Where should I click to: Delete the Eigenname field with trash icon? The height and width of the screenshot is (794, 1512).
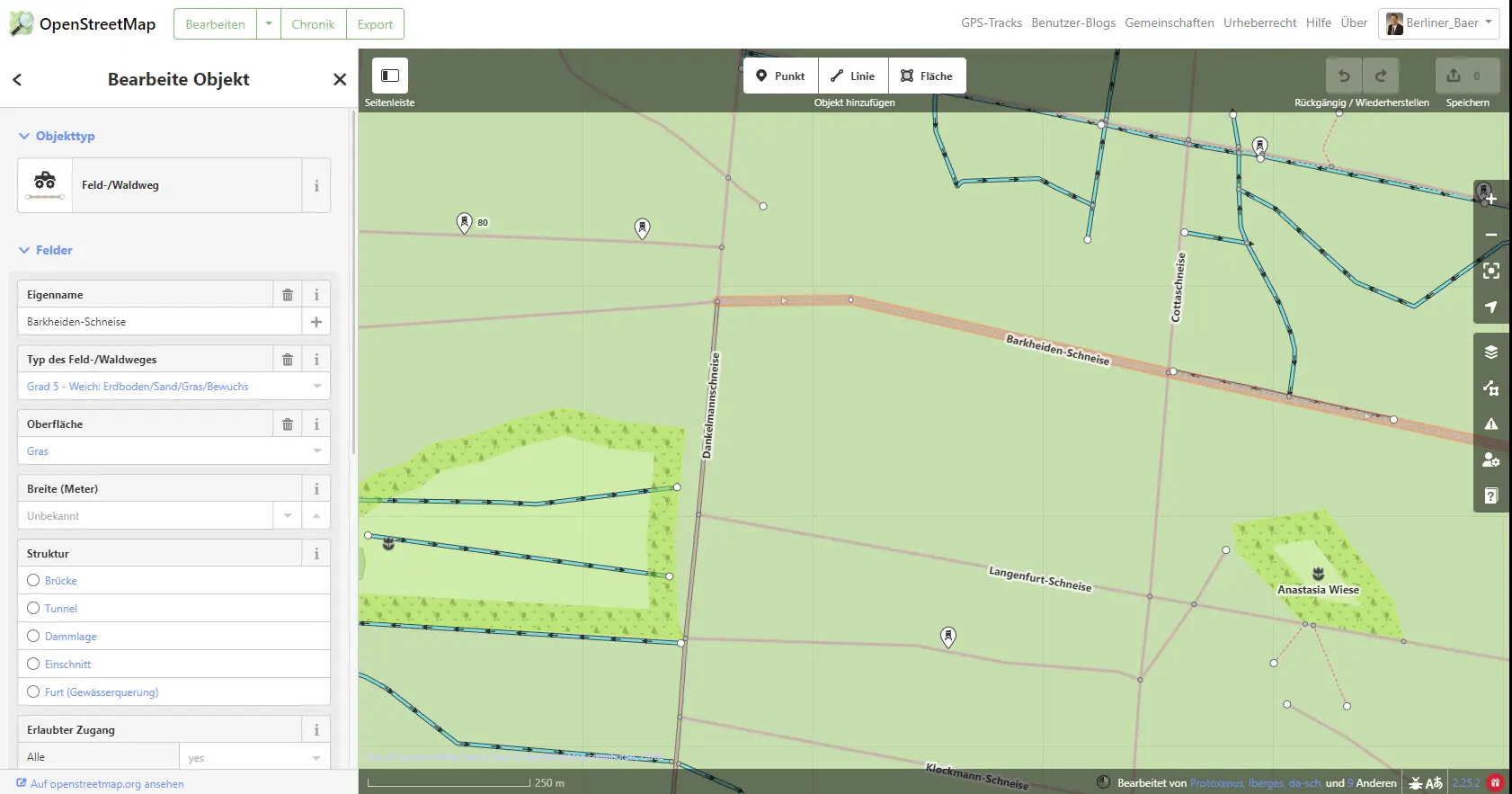(288, 295)
